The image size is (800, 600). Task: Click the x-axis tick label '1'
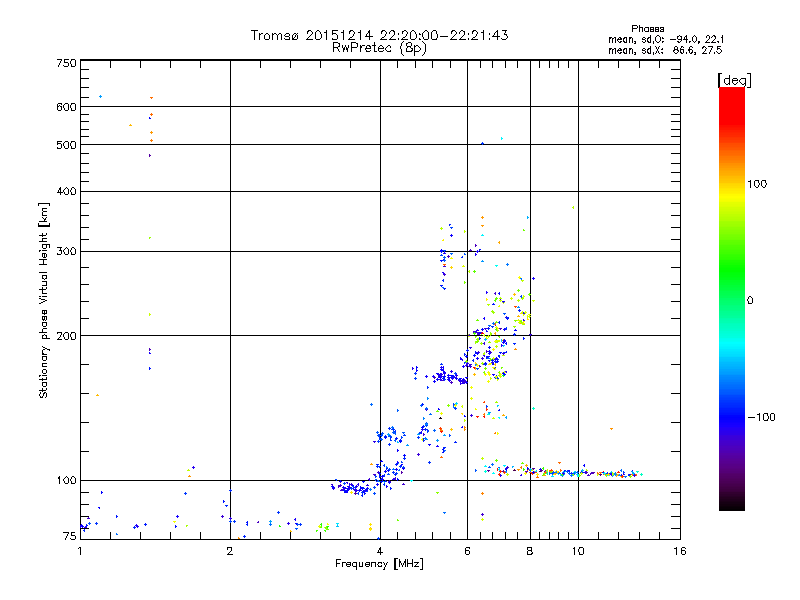coord(80,551)
